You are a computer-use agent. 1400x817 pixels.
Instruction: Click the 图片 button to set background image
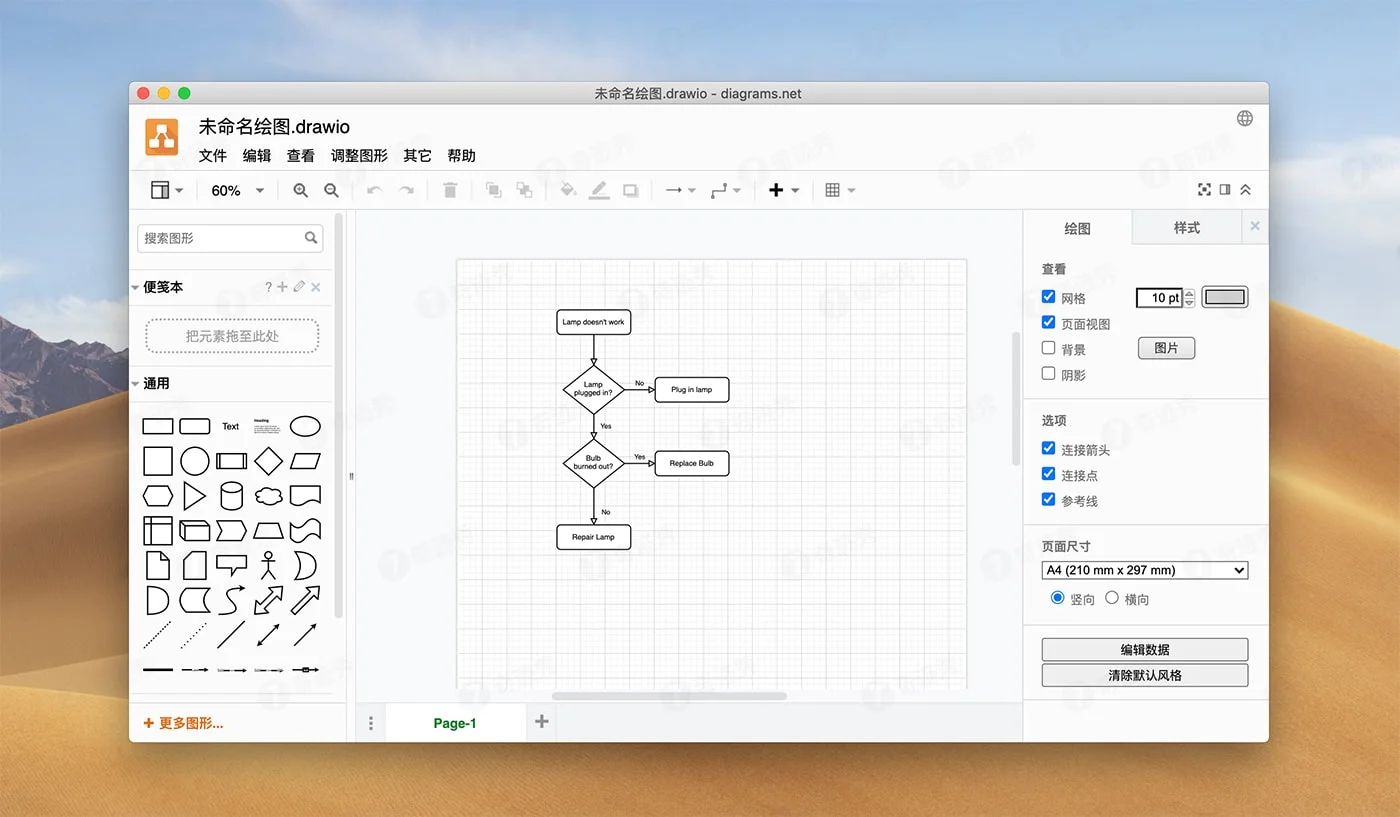coord(1166,347)
